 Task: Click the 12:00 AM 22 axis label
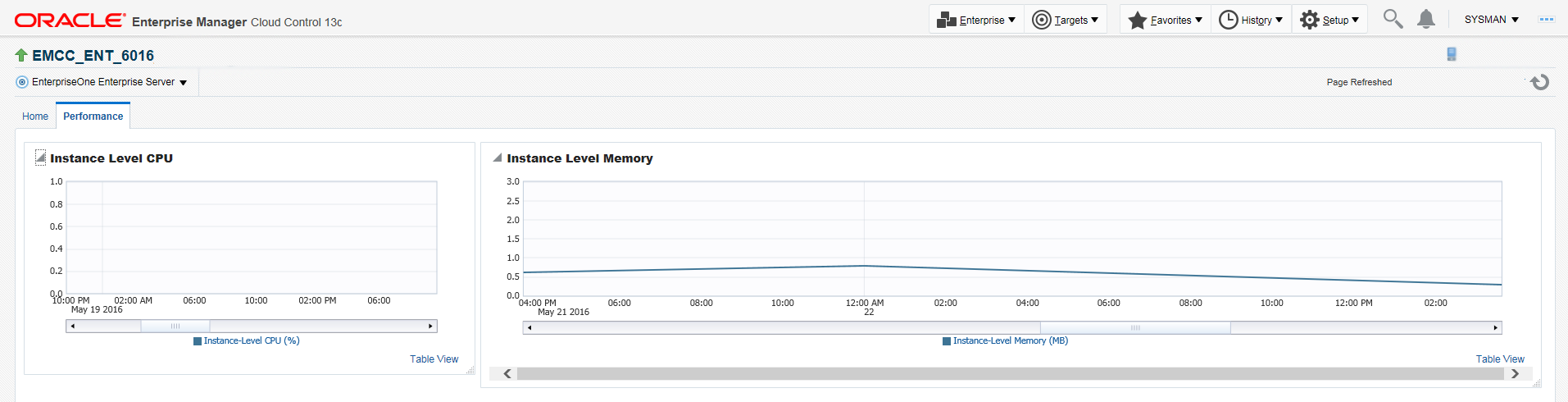[x=865, y=308]
